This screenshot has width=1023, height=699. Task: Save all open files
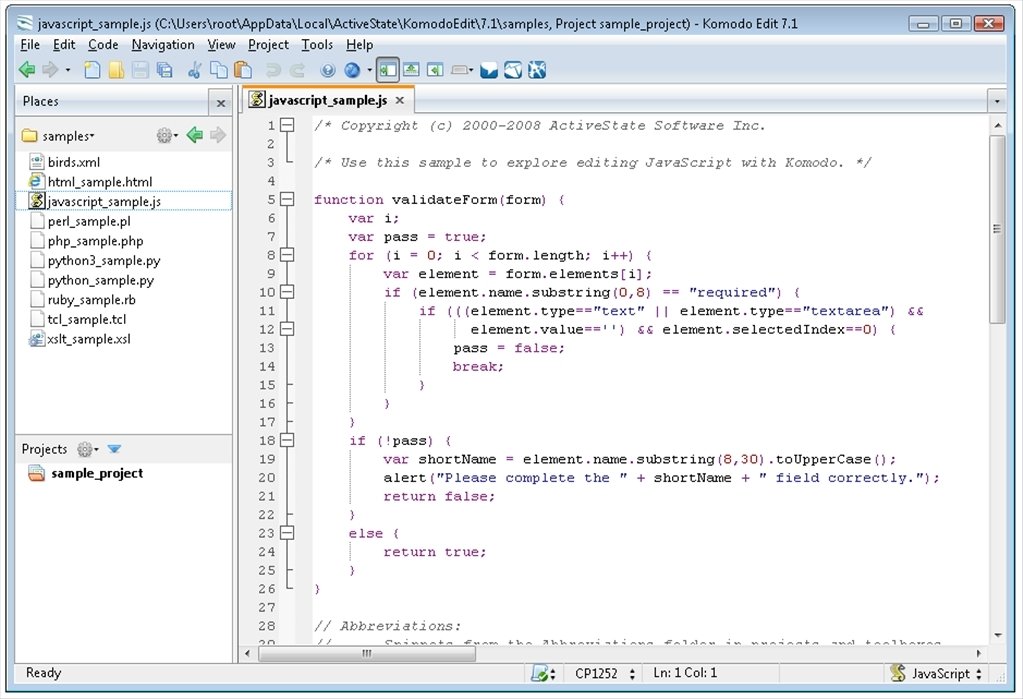(164, 70)
